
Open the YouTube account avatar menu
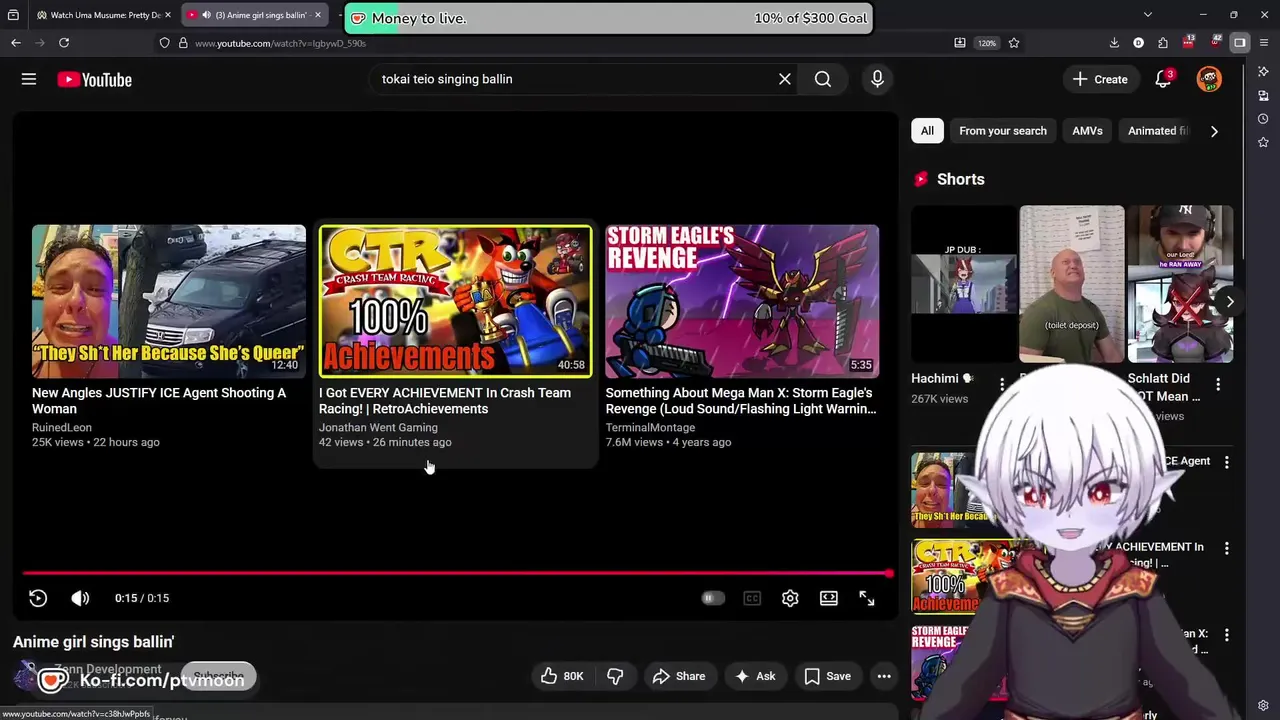1209,79
